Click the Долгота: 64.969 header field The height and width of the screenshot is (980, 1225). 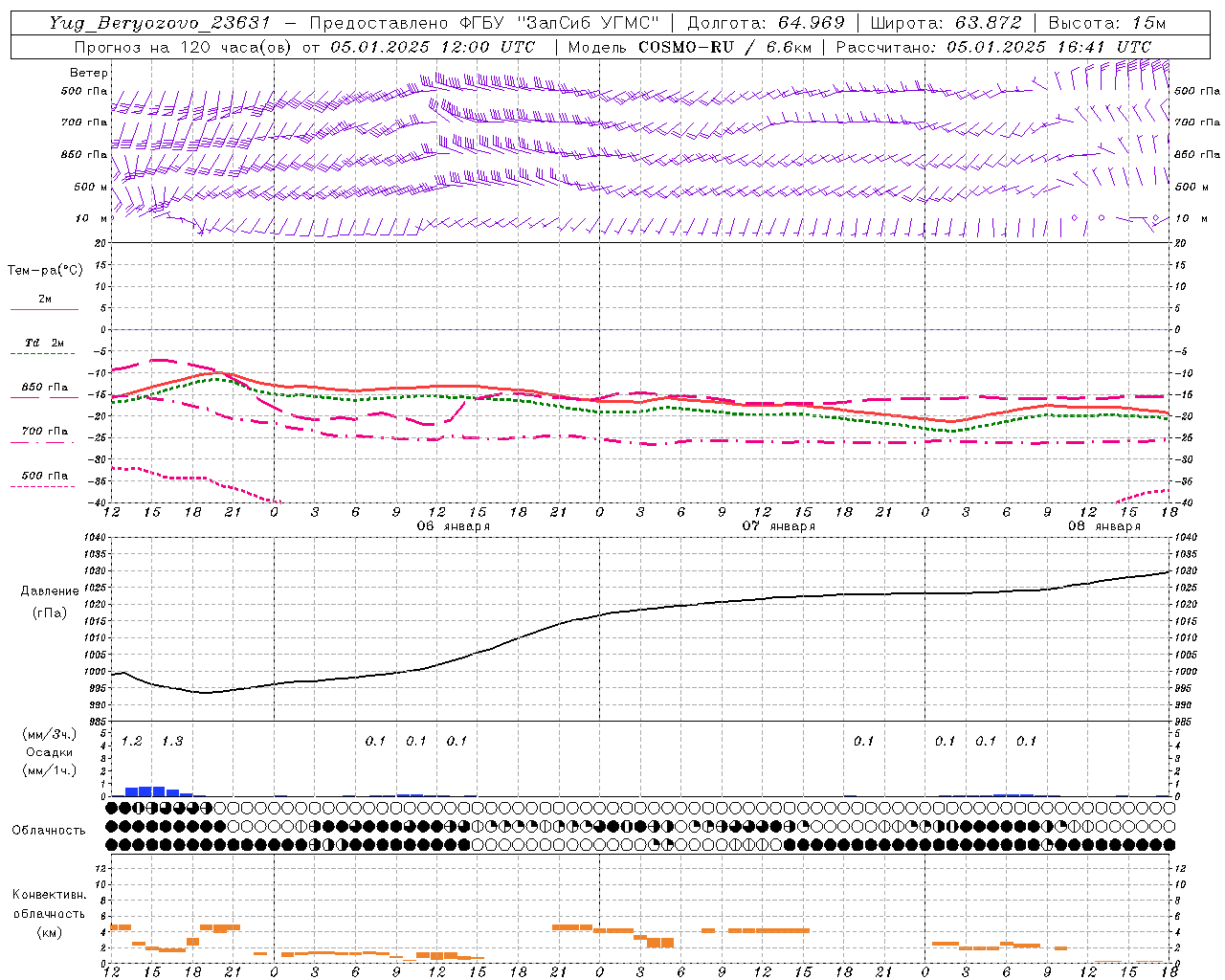pyautogui.click(x=766, y=23)
